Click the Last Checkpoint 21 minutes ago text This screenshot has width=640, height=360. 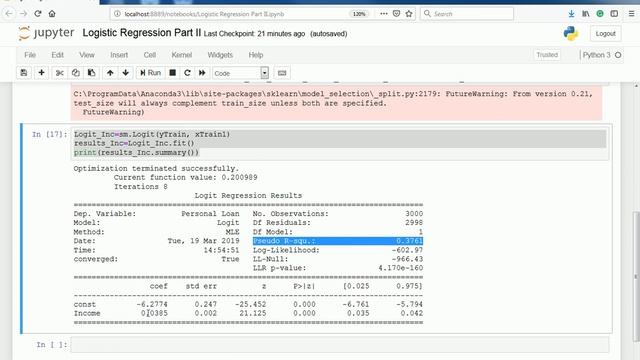254,34
